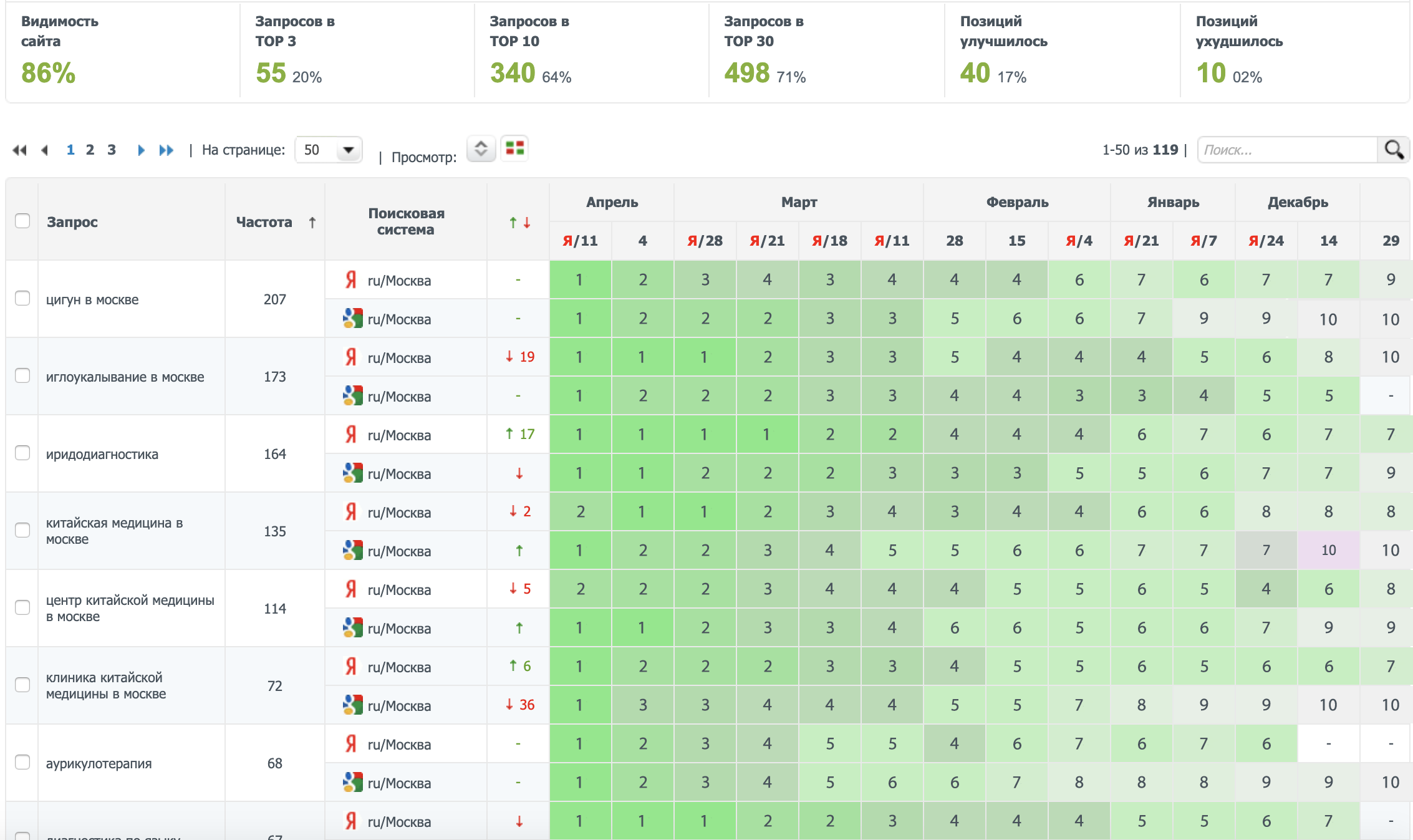The height and width of the screenshot is (840, 1413).
Task: Open page 3 of results
Action: [112, 150]
